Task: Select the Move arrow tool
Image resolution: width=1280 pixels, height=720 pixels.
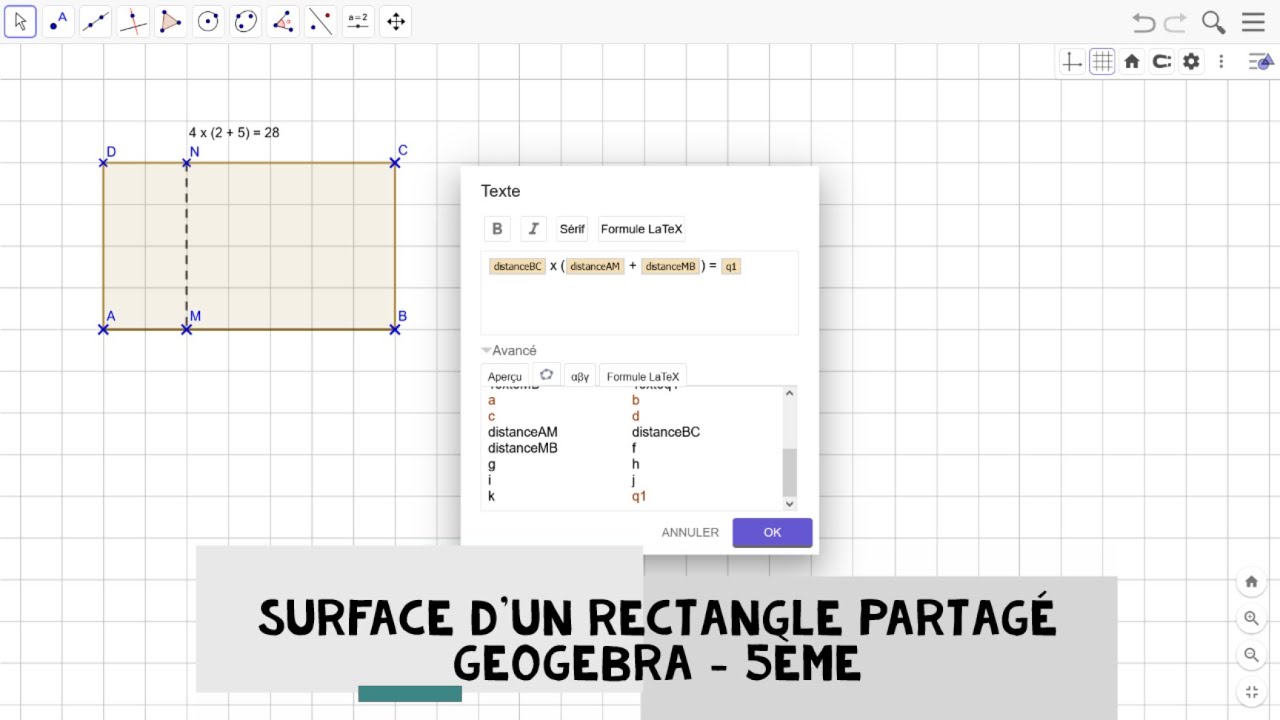Action: pyautogui.click(x=20, y=21)
